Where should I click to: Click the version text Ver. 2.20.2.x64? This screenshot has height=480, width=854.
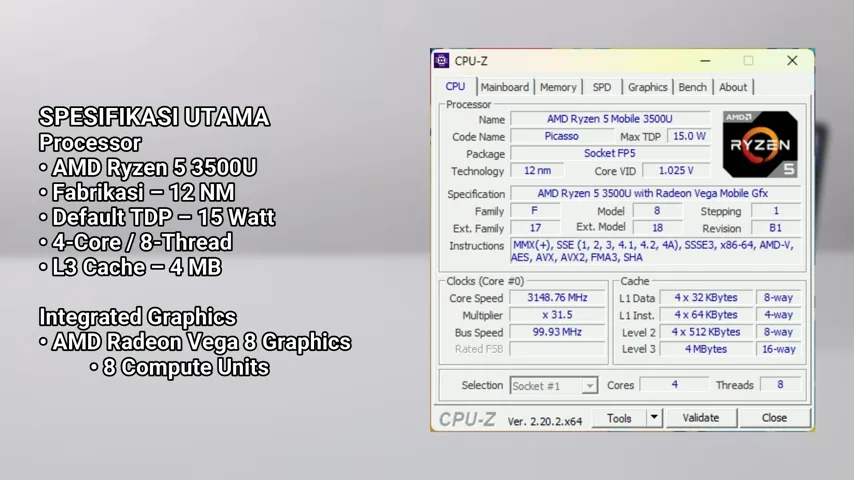coord(545,421)
